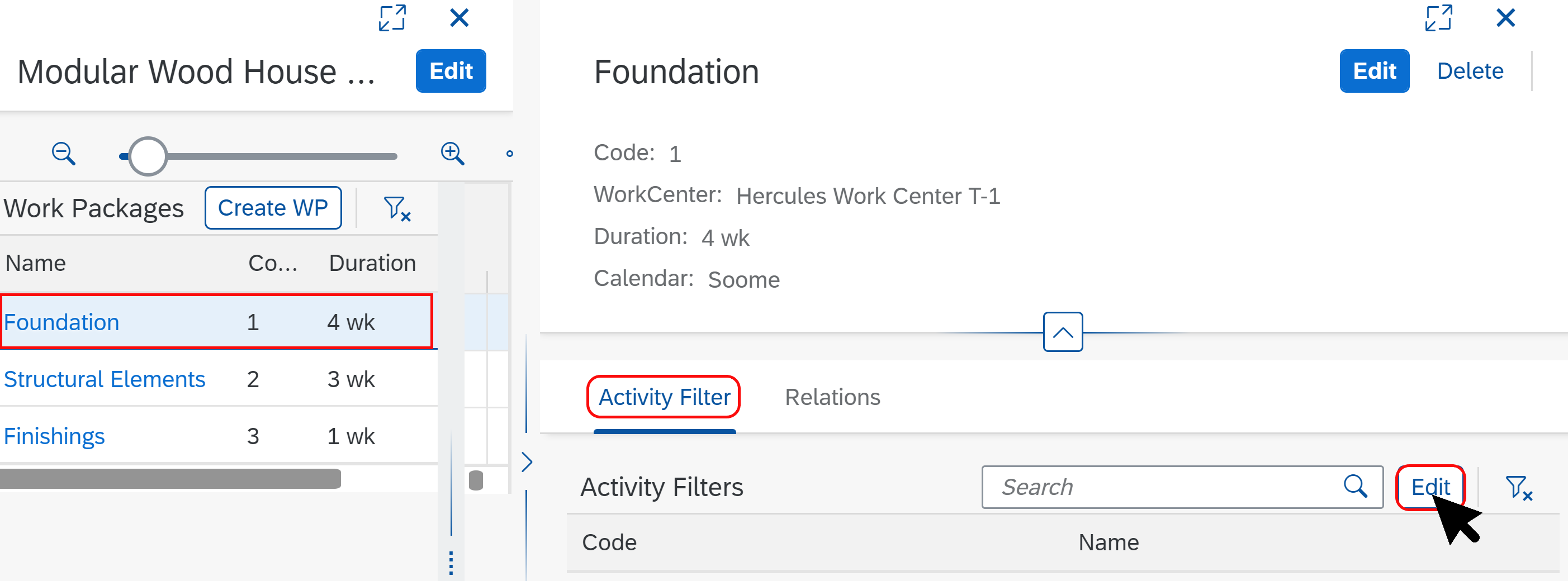Switch to the Activity Filter tab
Screen dimensions: 1568x581
pos(664,397)
